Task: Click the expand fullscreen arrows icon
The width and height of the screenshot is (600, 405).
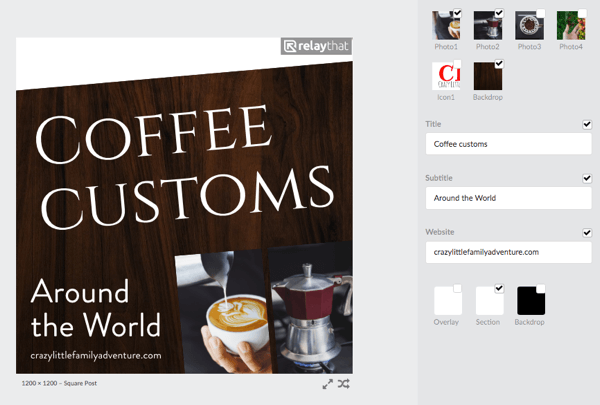Action: 328,384
